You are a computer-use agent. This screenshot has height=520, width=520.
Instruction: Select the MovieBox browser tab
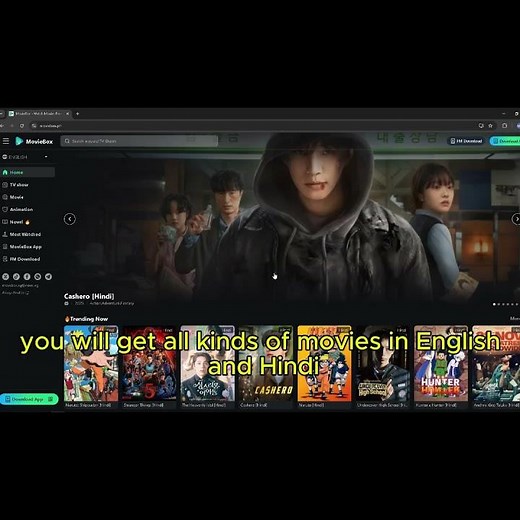pos(39,114)
